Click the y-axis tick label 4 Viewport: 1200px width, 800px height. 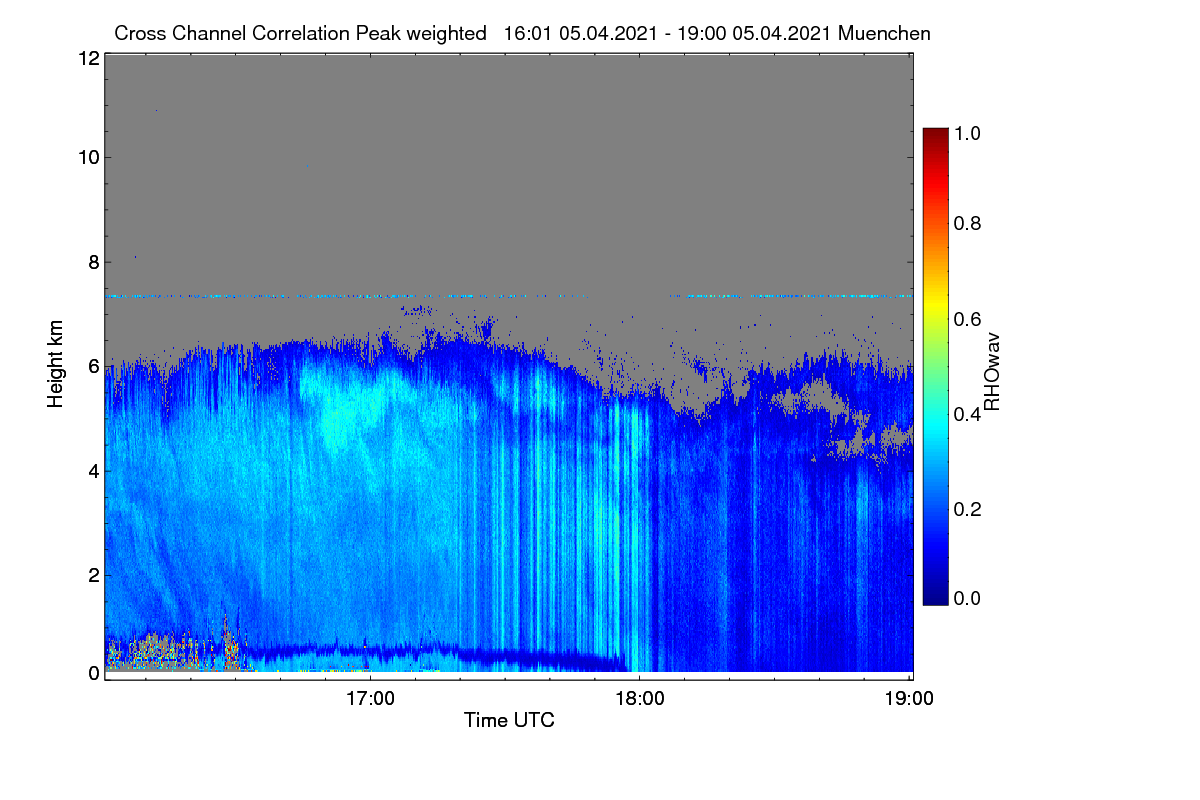(x=93, y=470)
